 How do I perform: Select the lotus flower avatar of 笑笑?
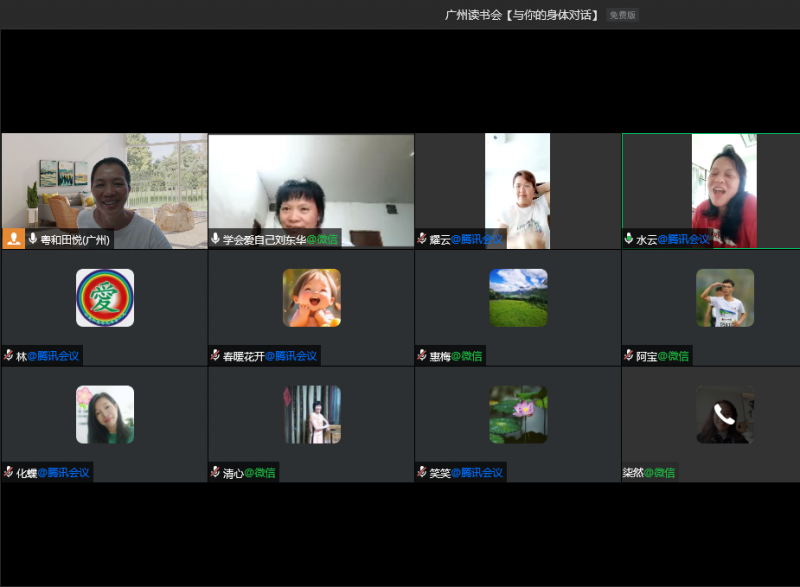[518, 415]
